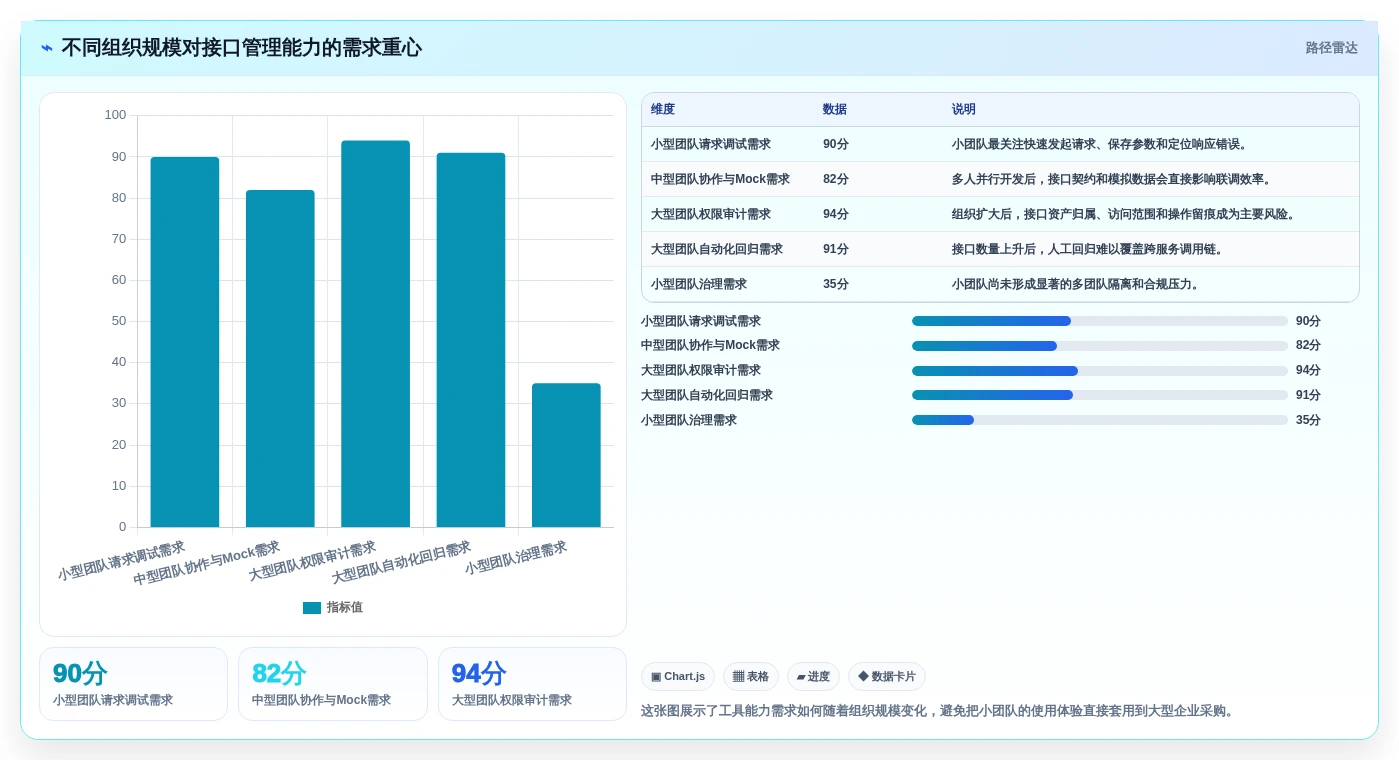Click the x-axis label 小型团队治理需求
The height and width of the screenshot is (760, 1399).
(x=515, y=558)
